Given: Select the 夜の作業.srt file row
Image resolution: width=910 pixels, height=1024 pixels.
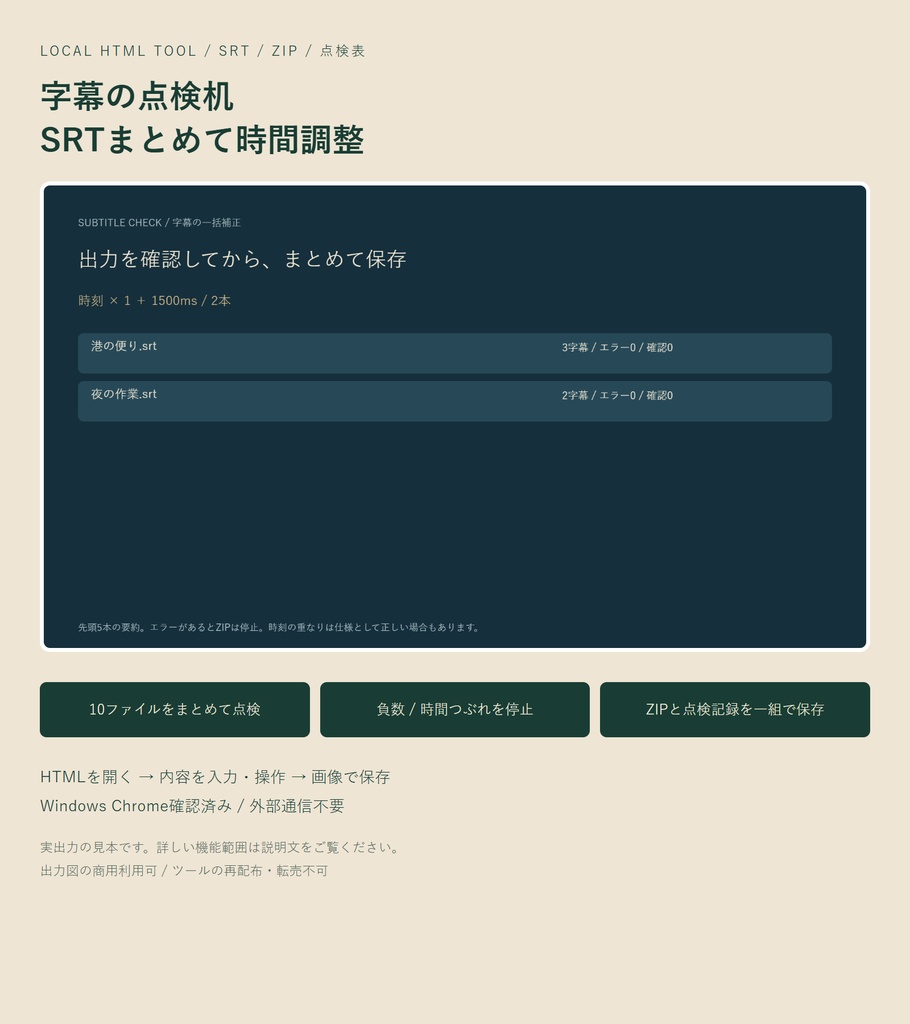Looking at the screenshot, I should [455, 401].
